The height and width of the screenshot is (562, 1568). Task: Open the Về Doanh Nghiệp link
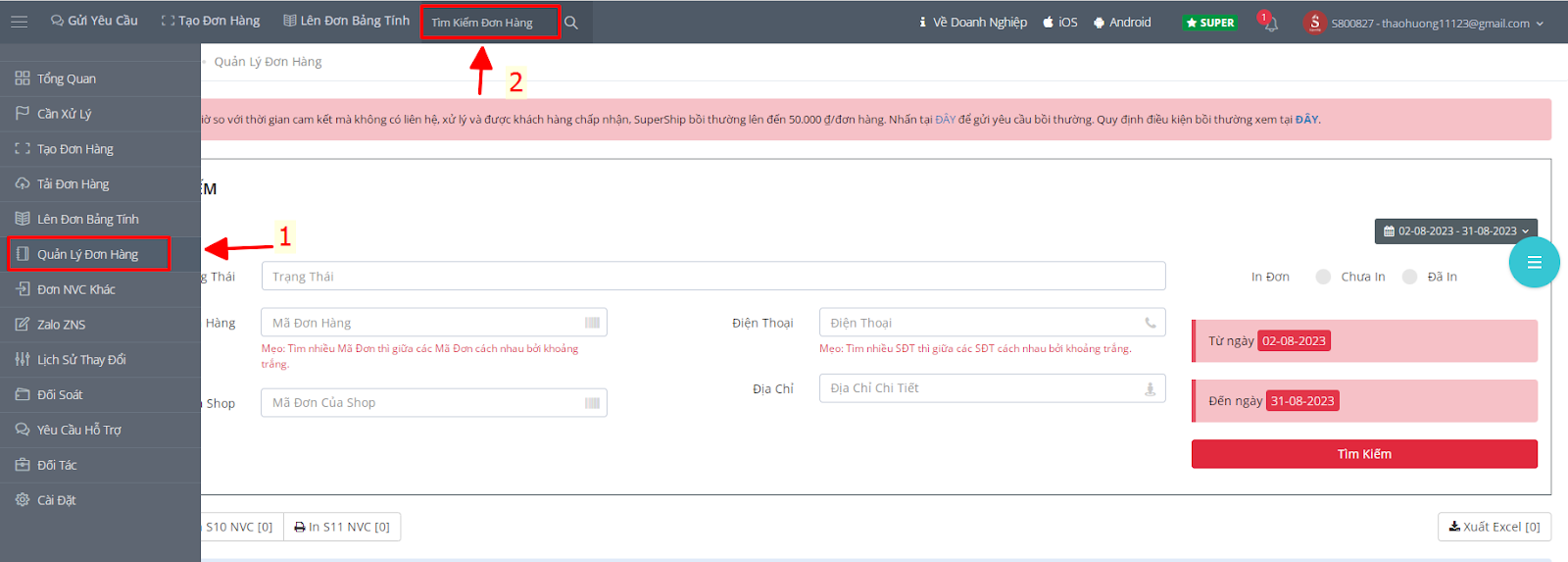pos(973,22)
